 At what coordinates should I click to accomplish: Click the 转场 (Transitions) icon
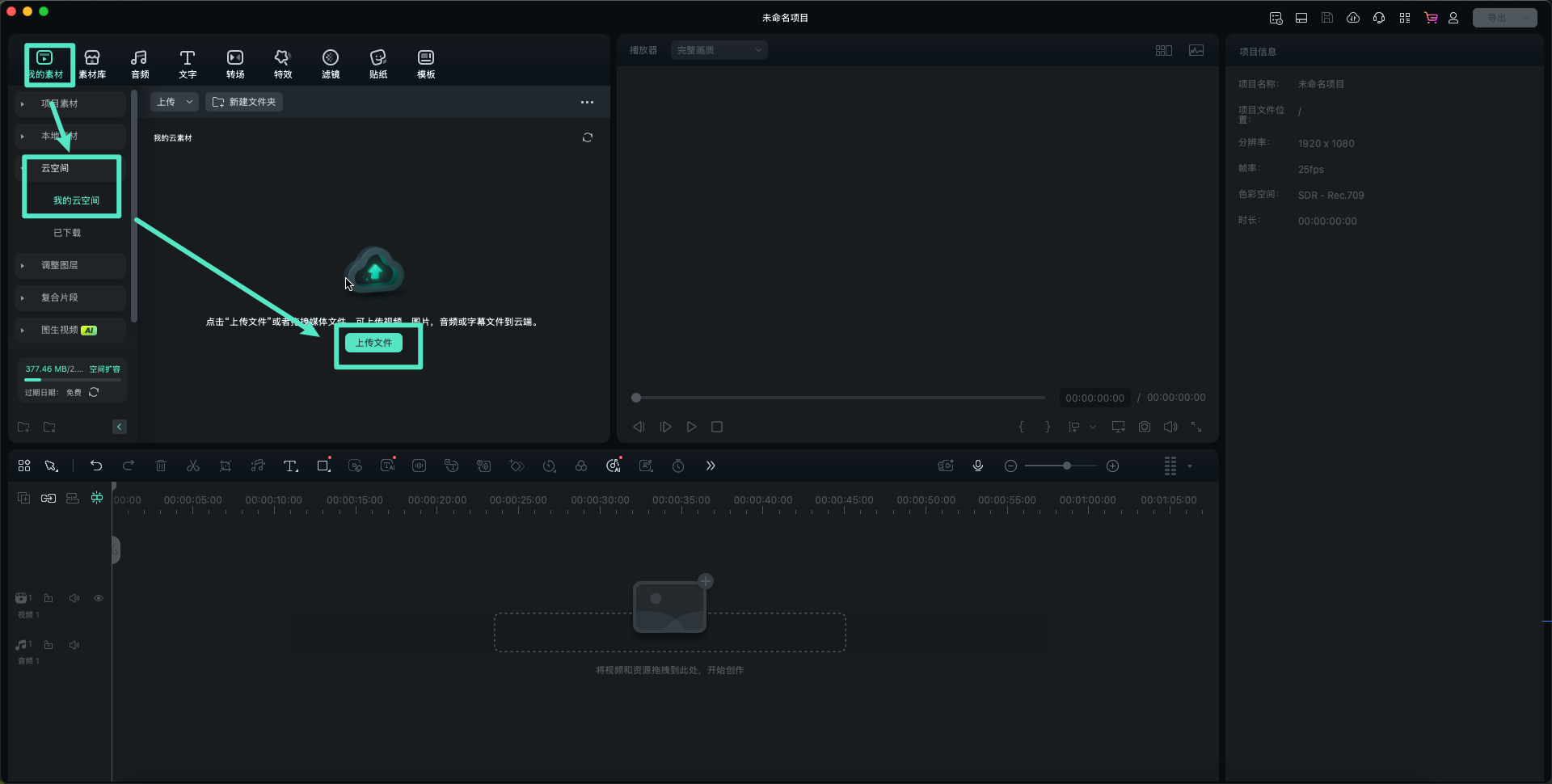tap(234, 63)
